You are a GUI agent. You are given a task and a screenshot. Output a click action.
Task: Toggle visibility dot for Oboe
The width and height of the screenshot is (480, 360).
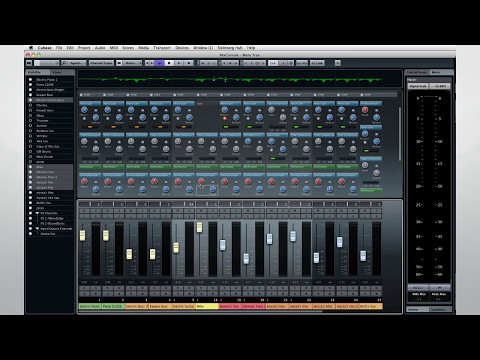(x=30, y=116)
